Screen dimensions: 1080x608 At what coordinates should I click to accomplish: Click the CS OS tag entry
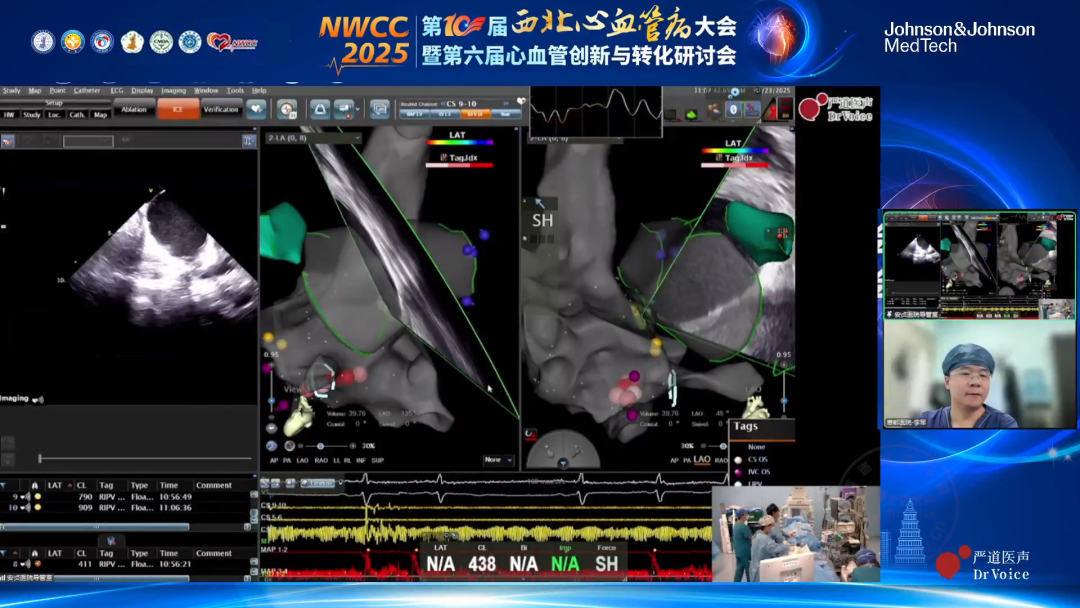tap(758, 459)
